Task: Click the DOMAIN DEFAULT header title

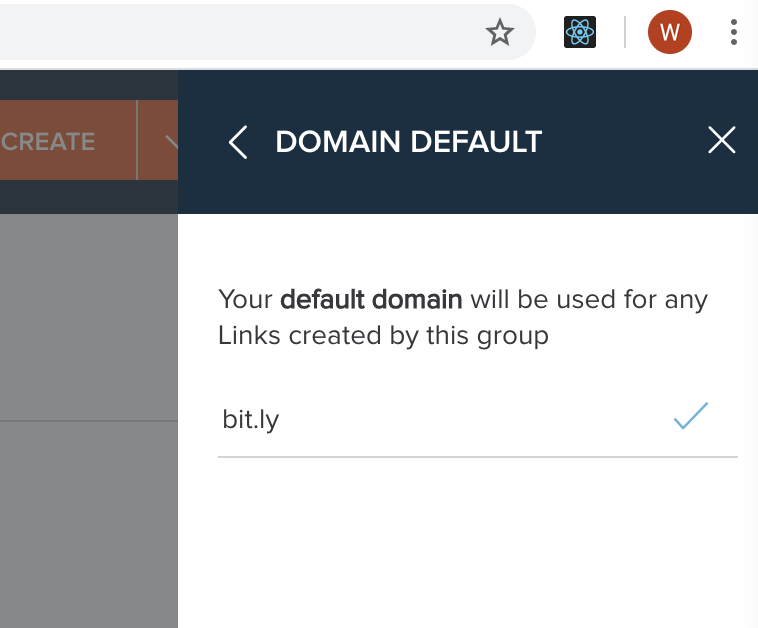Action: coord(408,142)
